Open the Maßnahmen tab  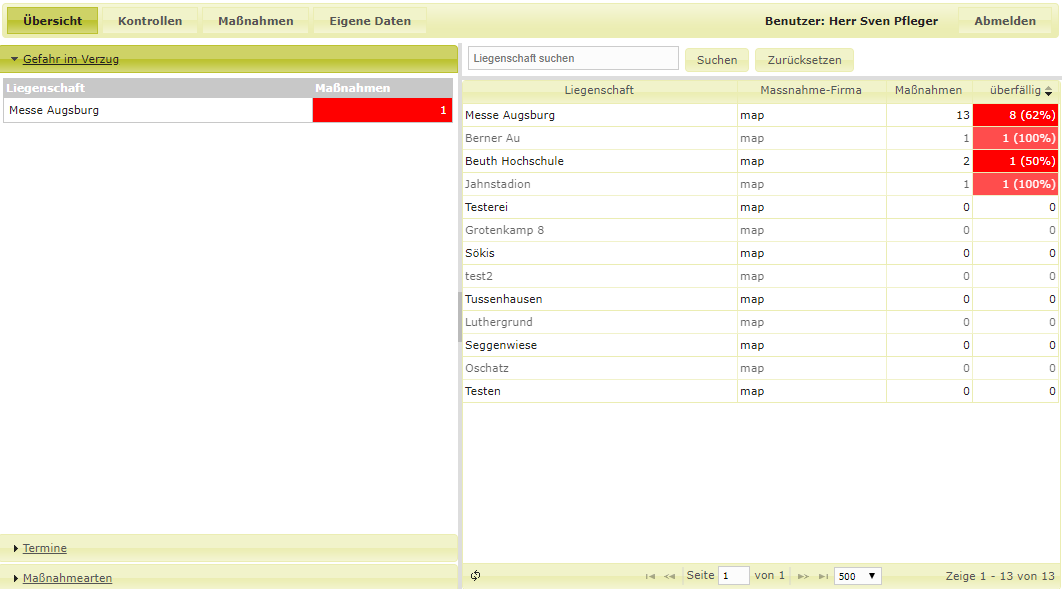click(x=256, y=21)
